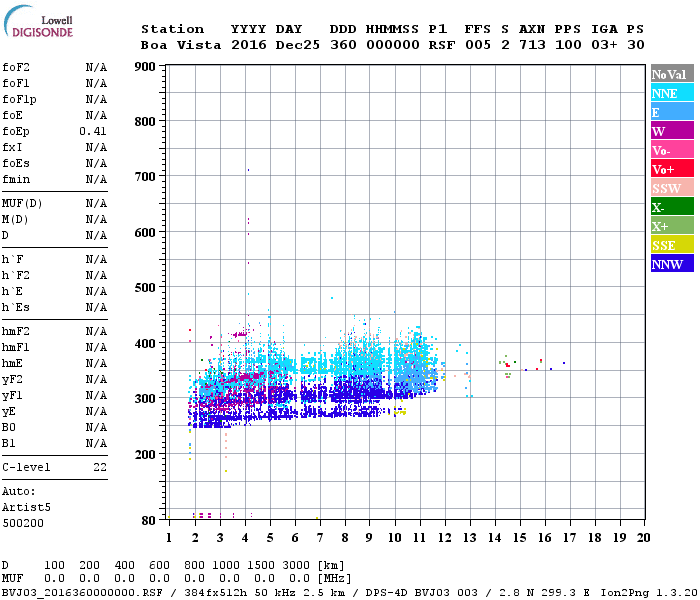Click the foF1p parameter label
The image size is (700, 600).
click(x=19, y=100)
